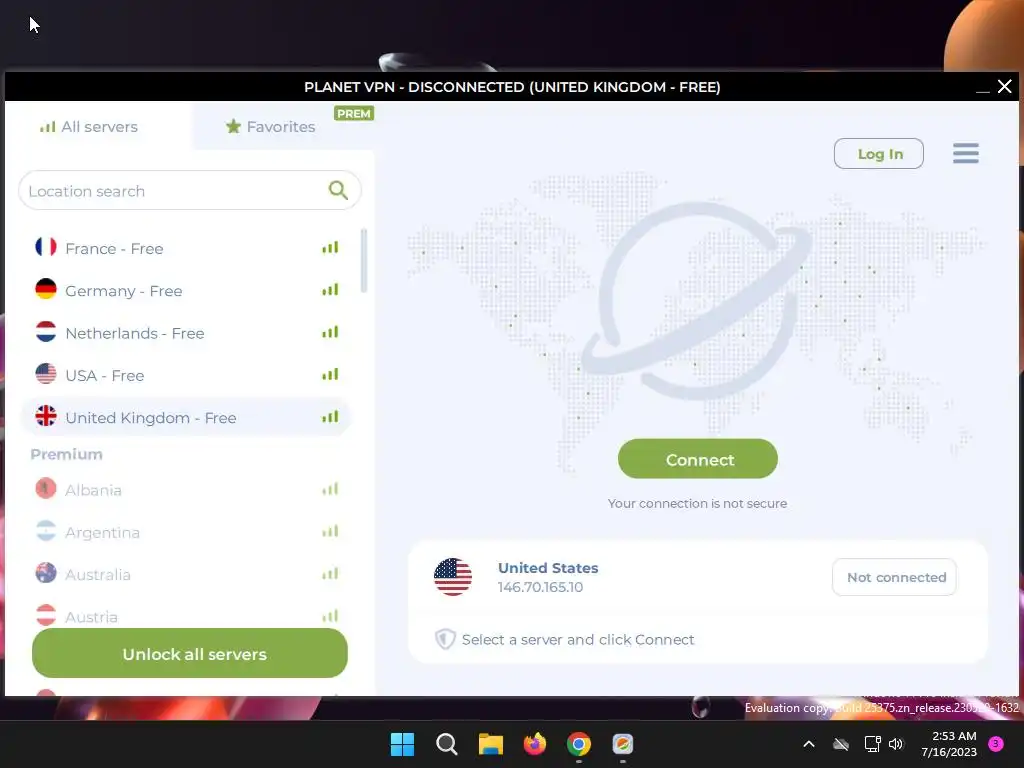Image resolution: width=1024 pixels, height=768 pixels.
Task: Click the Log In button
Action: click(x=878, y=153)
